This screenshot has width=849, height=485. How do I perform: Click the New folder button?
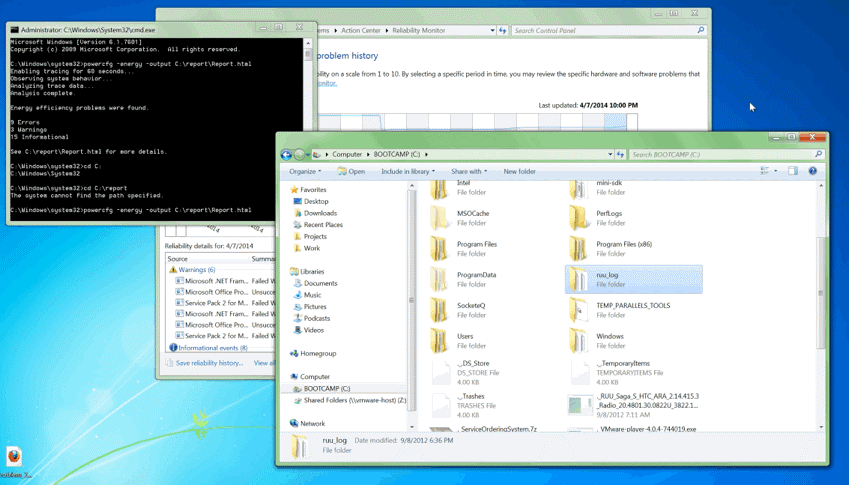point(519,171)
